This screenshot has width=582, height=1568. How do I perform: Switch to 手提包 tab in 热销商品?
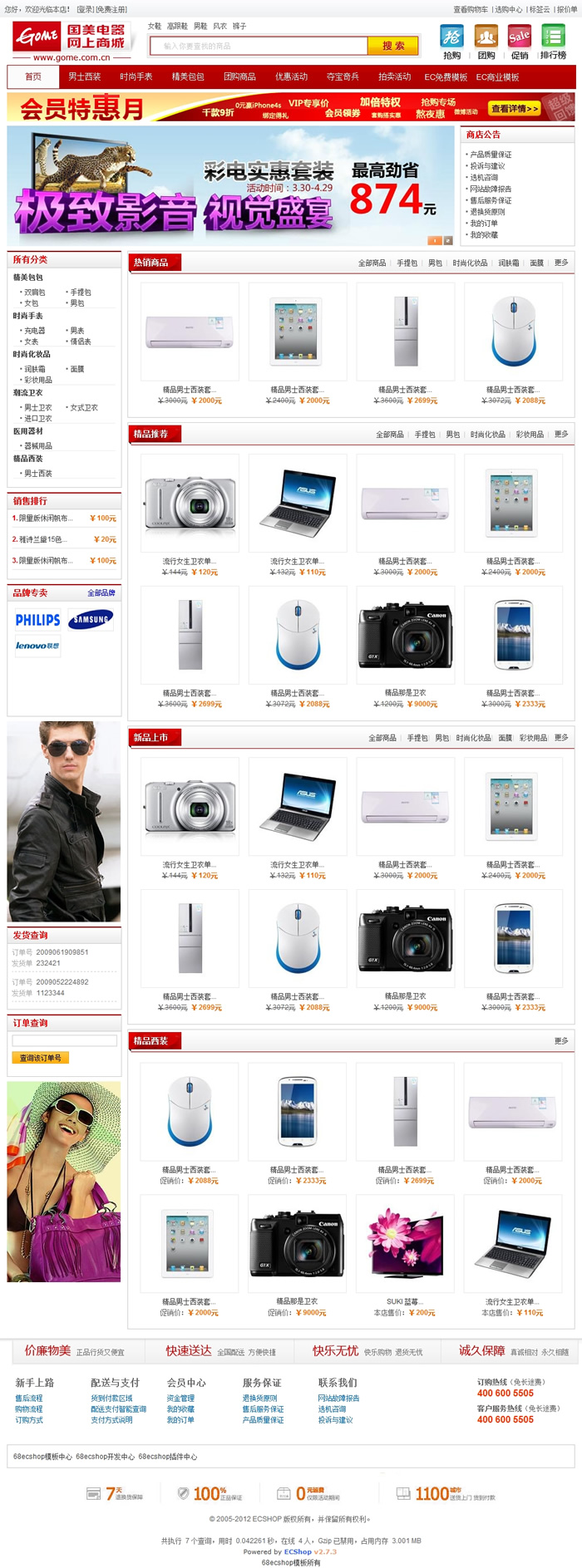coord(407,263)
